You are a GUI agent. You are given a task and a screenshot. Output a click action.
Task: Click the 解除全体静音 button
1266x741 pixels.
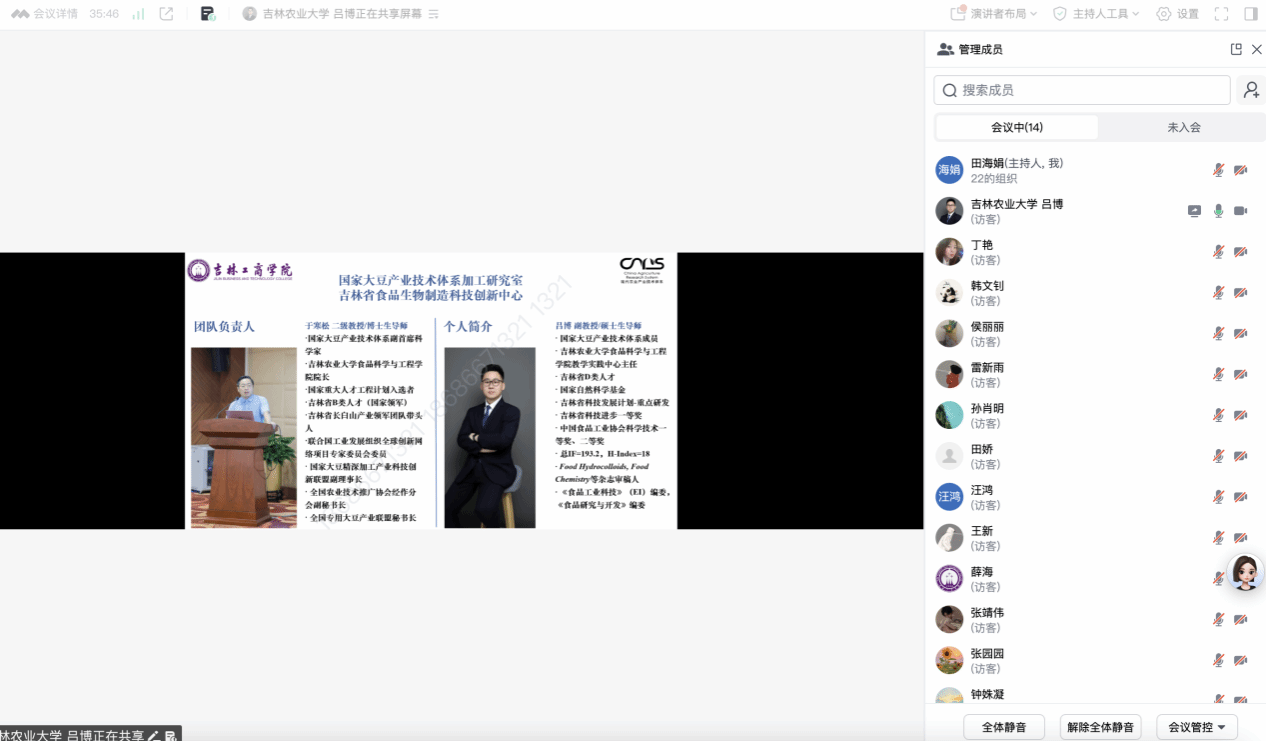pos(1100,727)
